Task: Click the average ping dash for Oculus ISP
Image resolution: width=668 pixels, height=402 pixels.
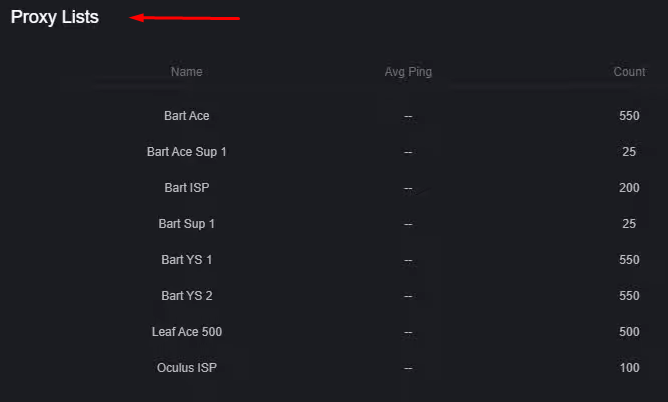Action: coord(408,368)
